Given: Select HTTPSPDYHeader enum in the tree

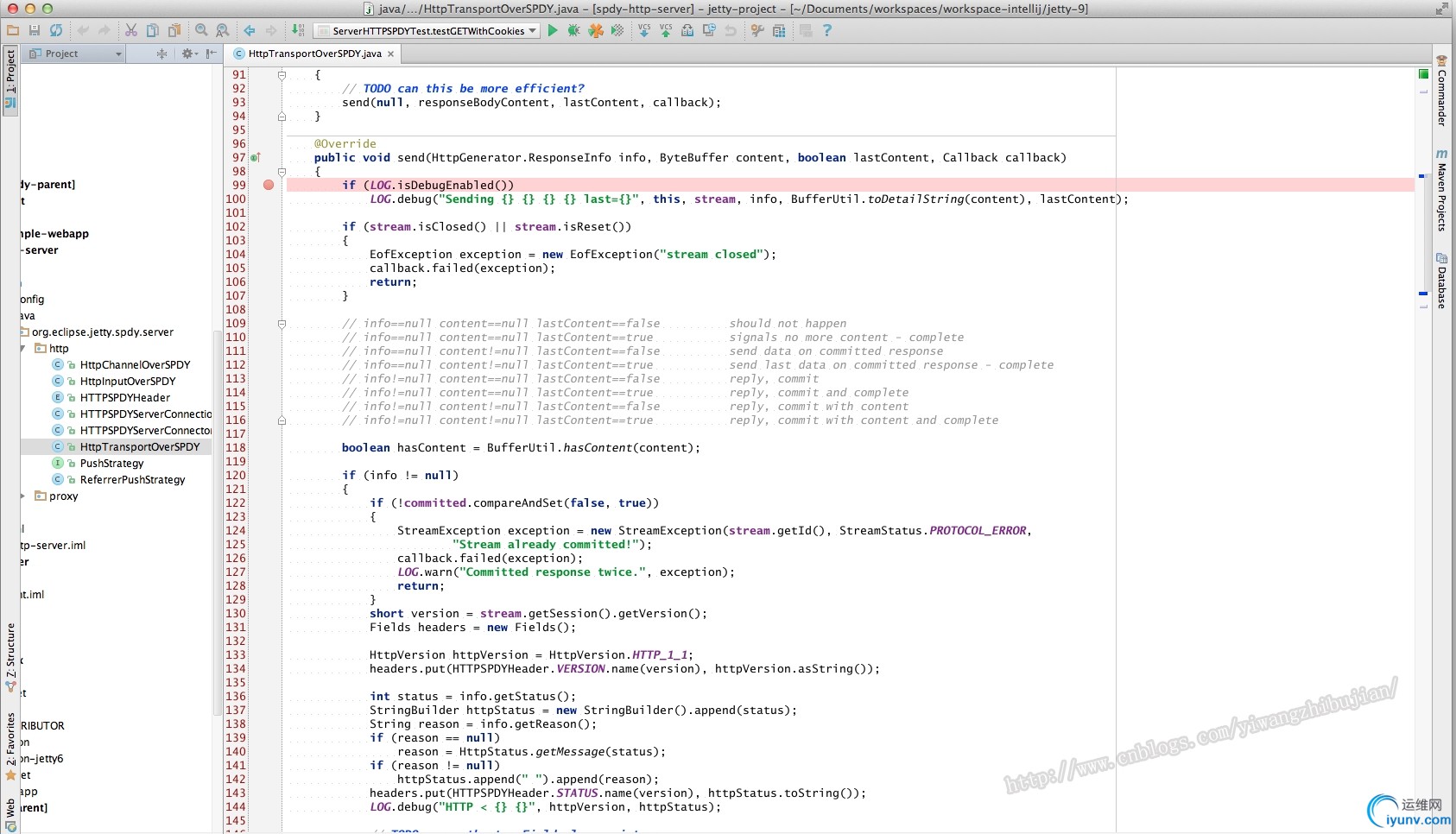Looking at the screenshot, I should pyautogui.click(x=125, y=398).
